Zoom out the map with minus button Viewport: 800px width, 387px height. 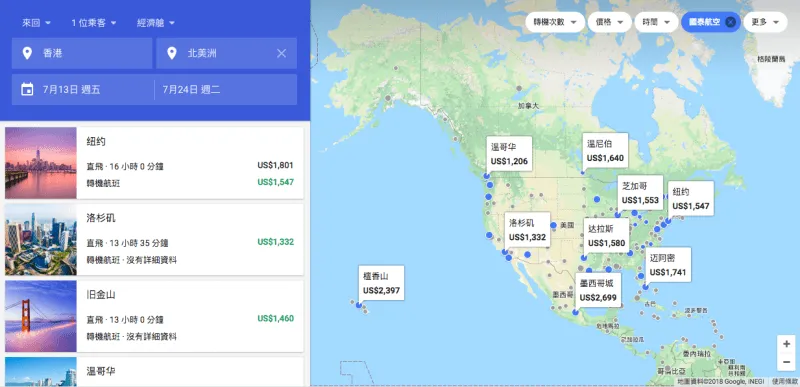tap(786, 362)
